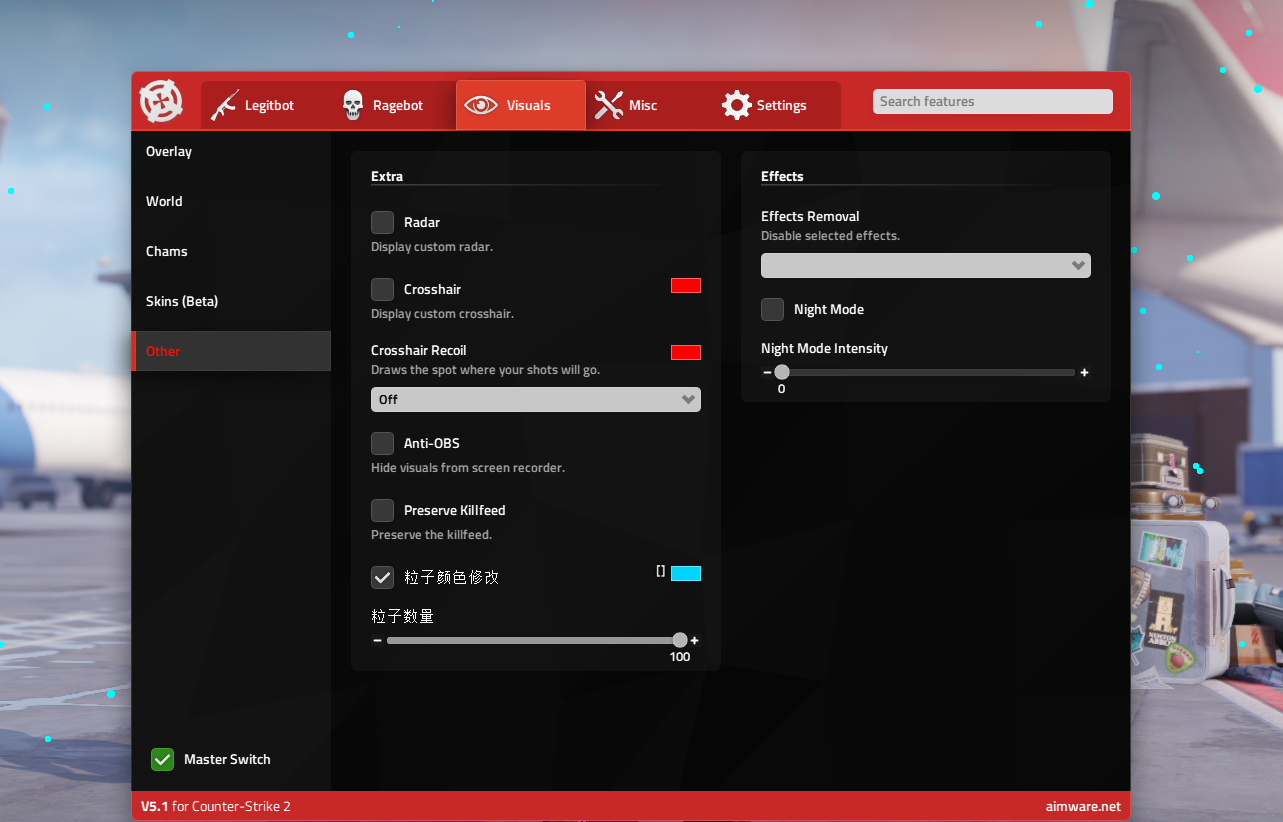Image resolution: width=1283 pixels, height=822 pixels.
Task: Click the minus icon of the Night Mode Intensity slider
Action: click(x=767, y=373)
